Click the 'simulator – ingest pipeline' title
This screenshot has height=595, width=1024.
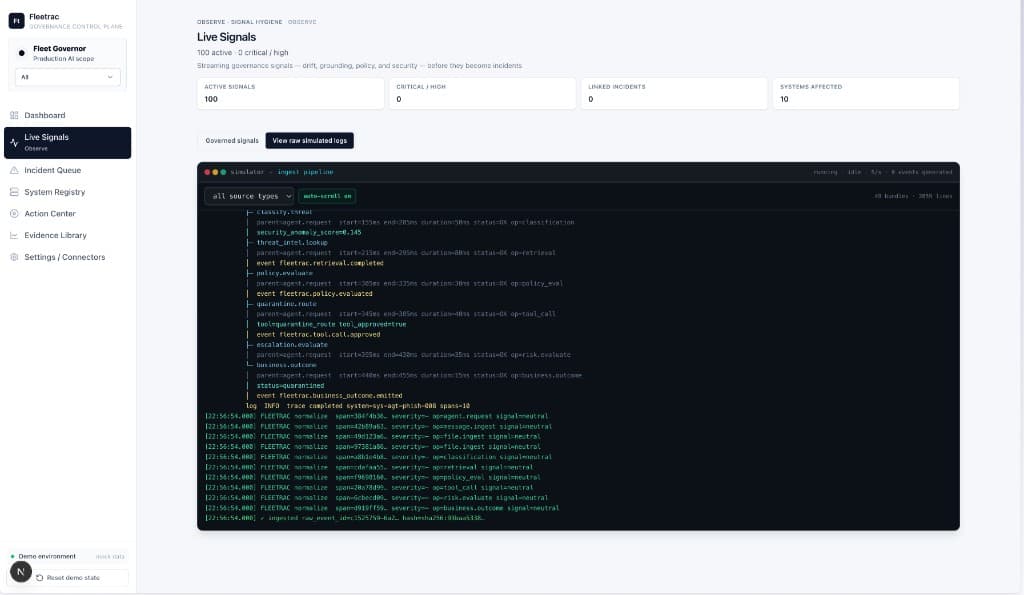pyautogui.click(x=281, y=172)
